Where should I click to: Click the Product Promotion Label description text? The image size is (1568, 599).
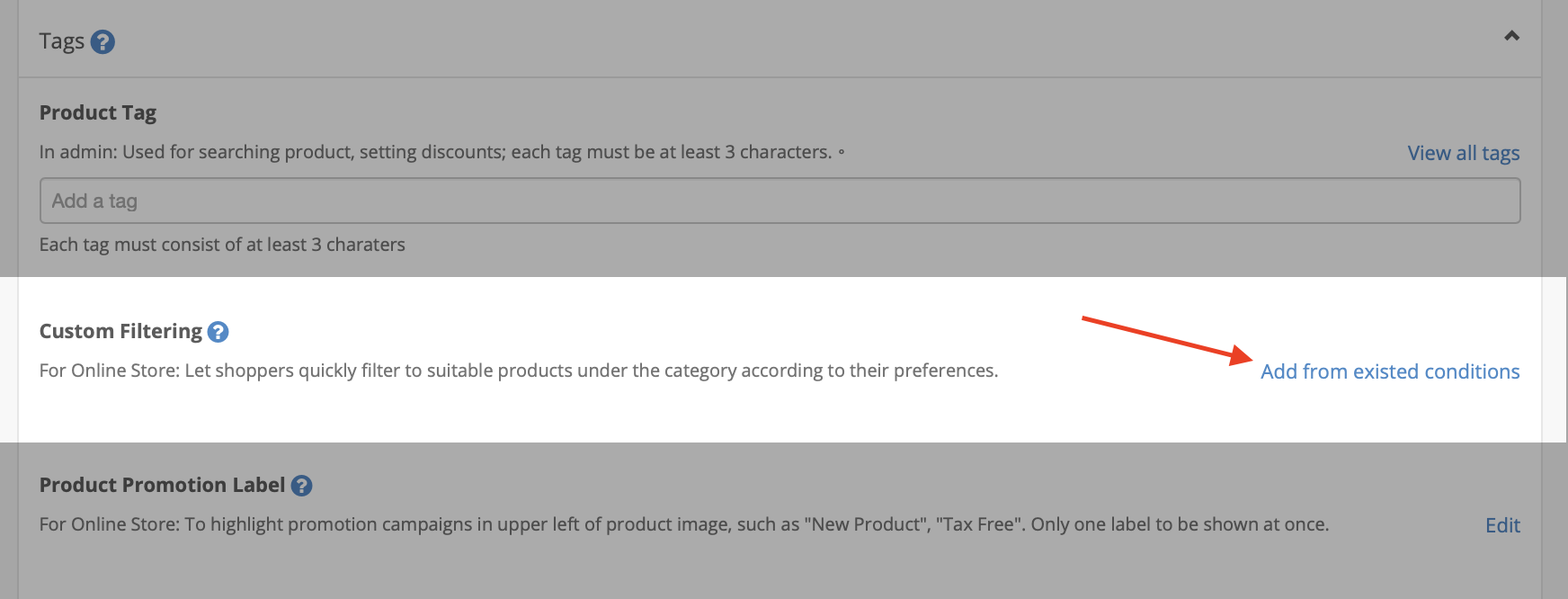(684, 524)
